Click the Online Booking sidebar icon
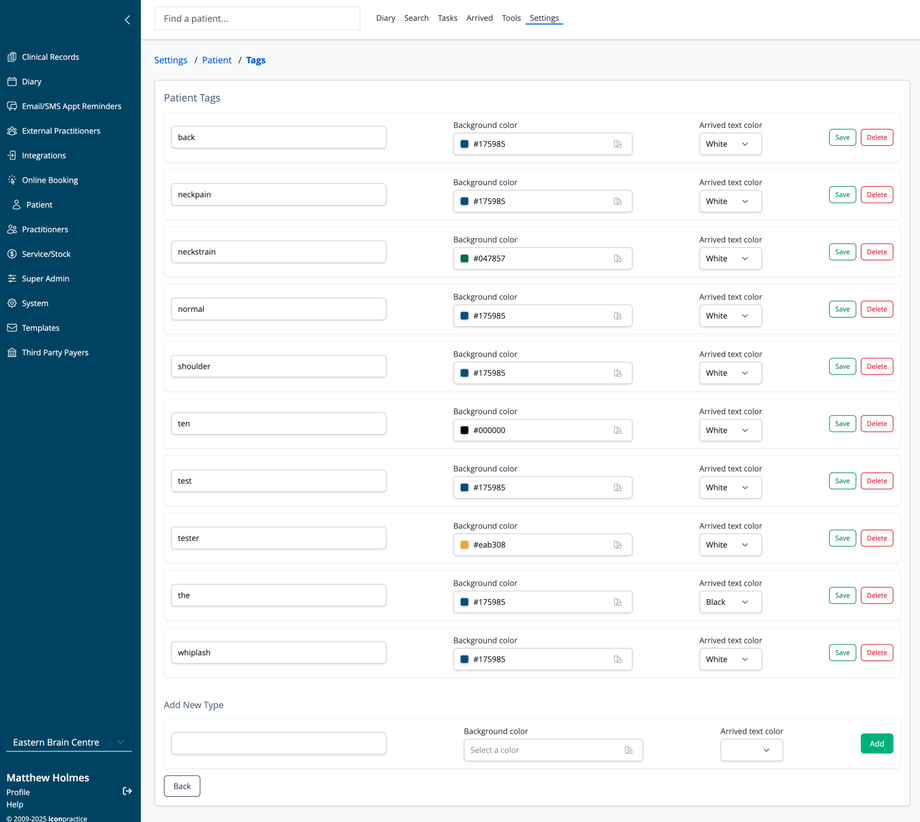Screen dimensions: 920x822 click(x=12, y=180)
